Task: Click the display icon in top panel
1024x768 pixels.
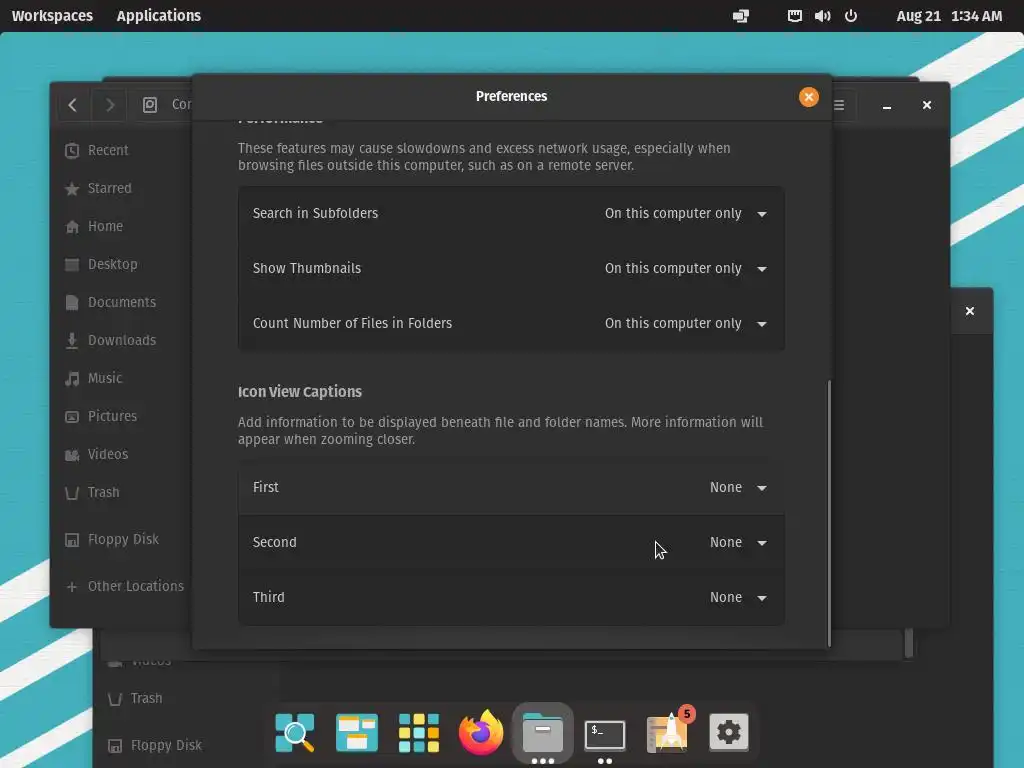Action: point(741,16)
